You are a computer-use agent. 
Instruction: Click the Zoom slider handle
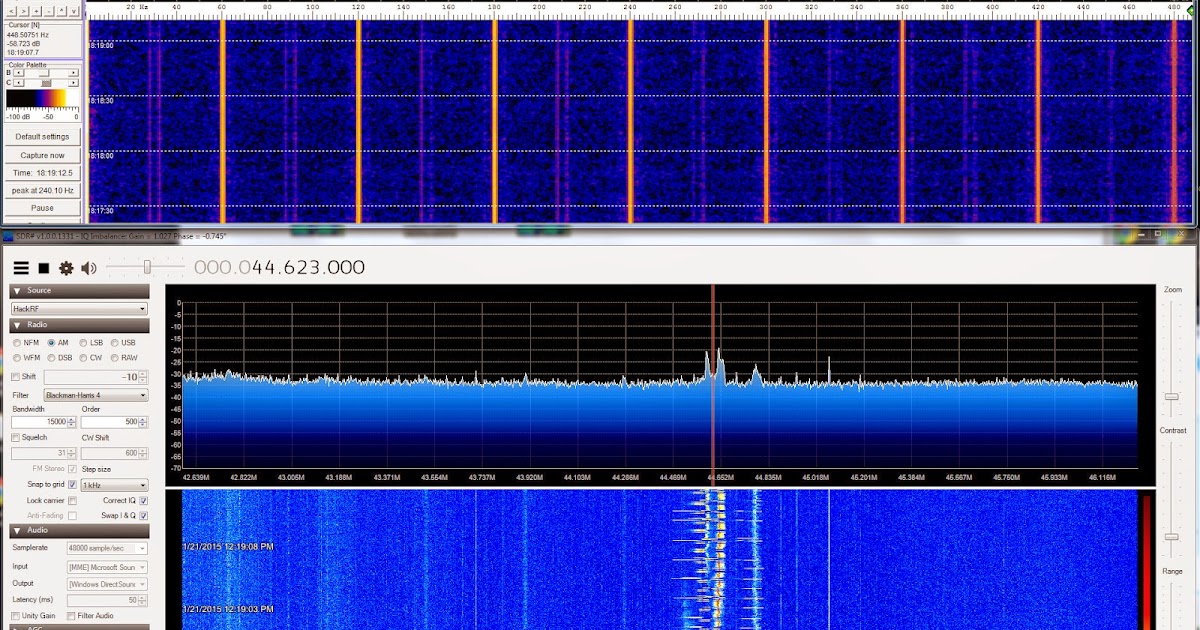1171,397
